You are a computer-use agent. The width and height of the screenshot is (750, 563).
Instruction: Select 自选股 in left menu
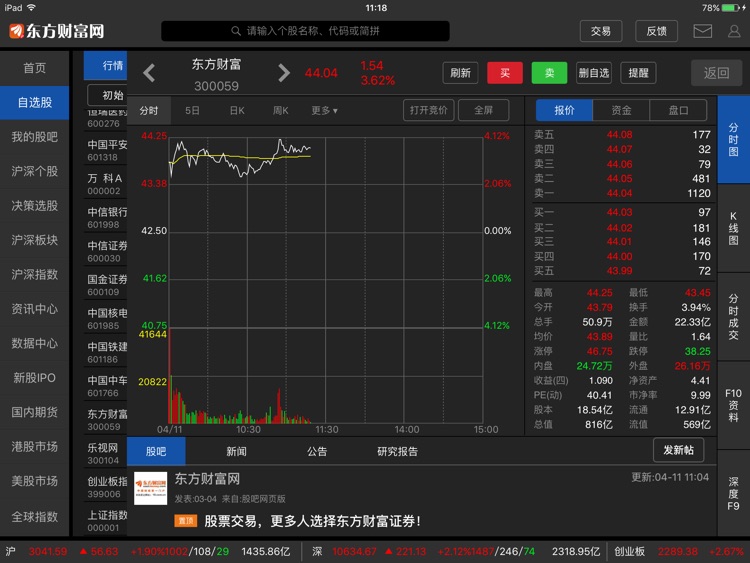[34, 102]
